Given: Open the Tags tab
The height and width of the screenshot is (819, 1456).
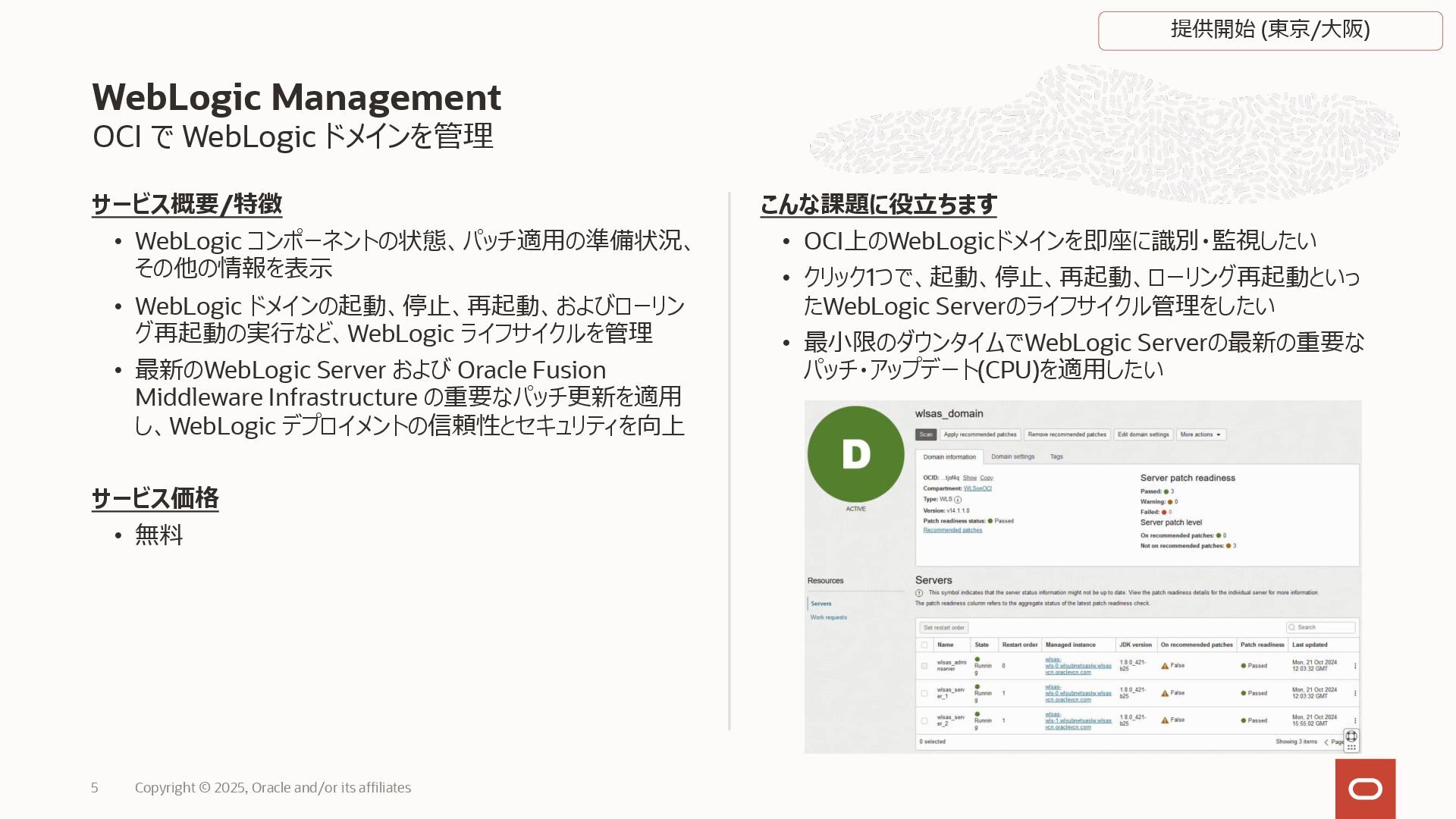Looking at the screenshot, I should pos(1056,457).
